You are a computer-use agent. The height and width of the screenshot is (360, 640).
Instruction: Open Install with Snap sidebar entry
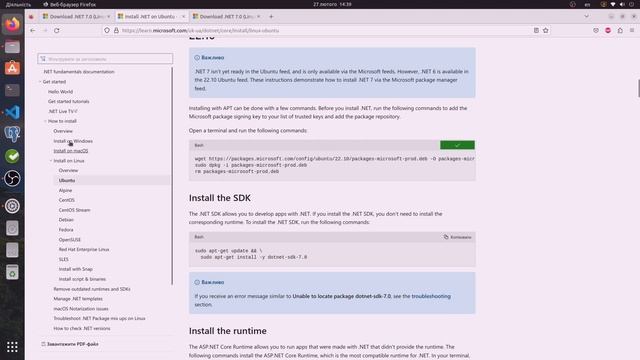pyautogui.click(x=76, y=269)
